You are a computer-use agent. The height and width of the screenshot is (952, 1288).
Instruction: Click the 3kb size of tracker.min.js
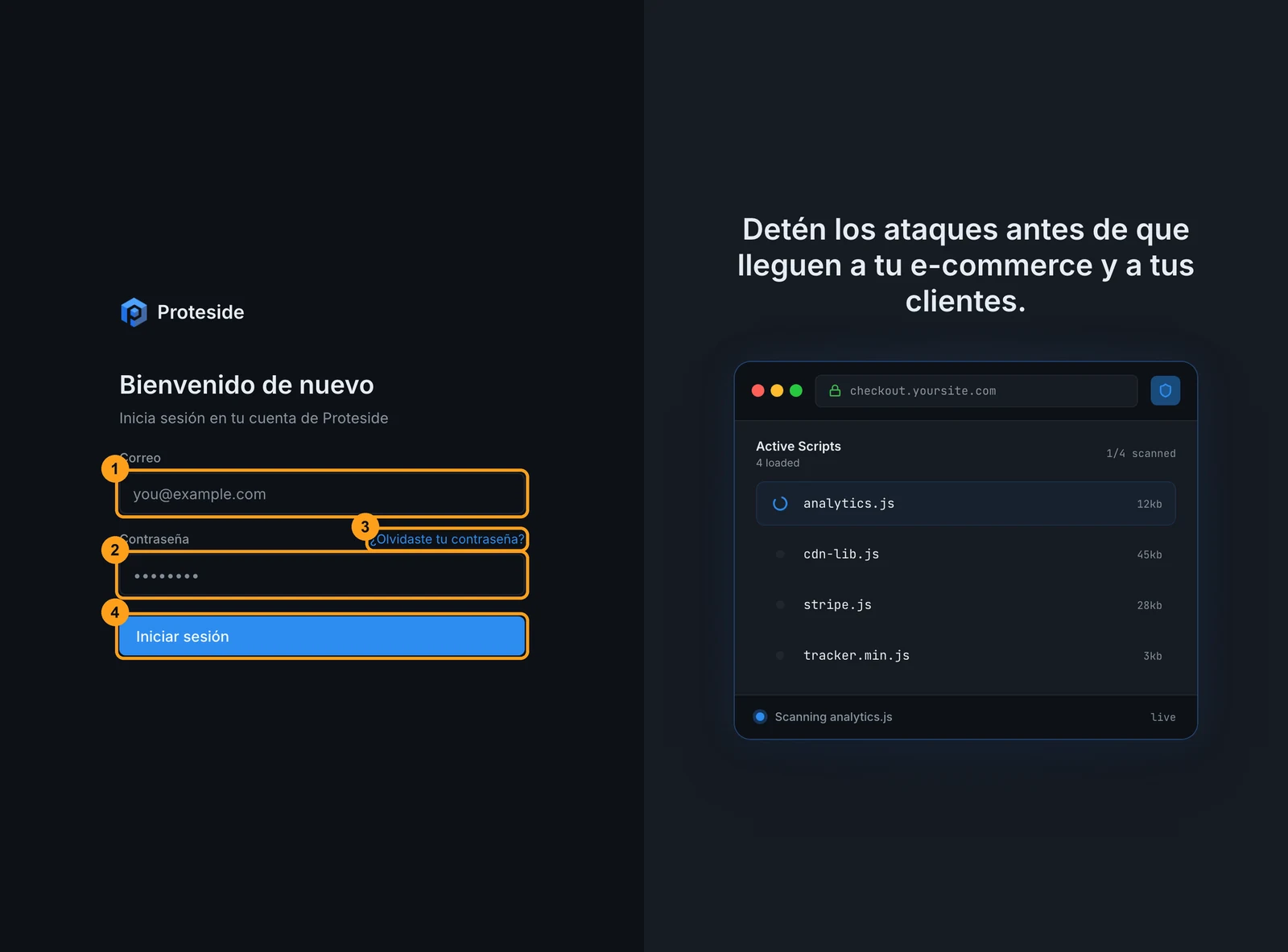1153,656
